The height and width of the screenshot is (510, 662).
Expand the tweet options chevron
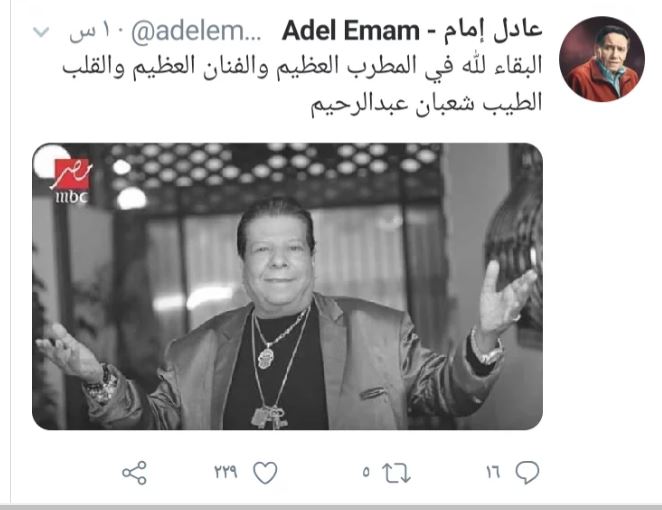[x=41, y=32]
